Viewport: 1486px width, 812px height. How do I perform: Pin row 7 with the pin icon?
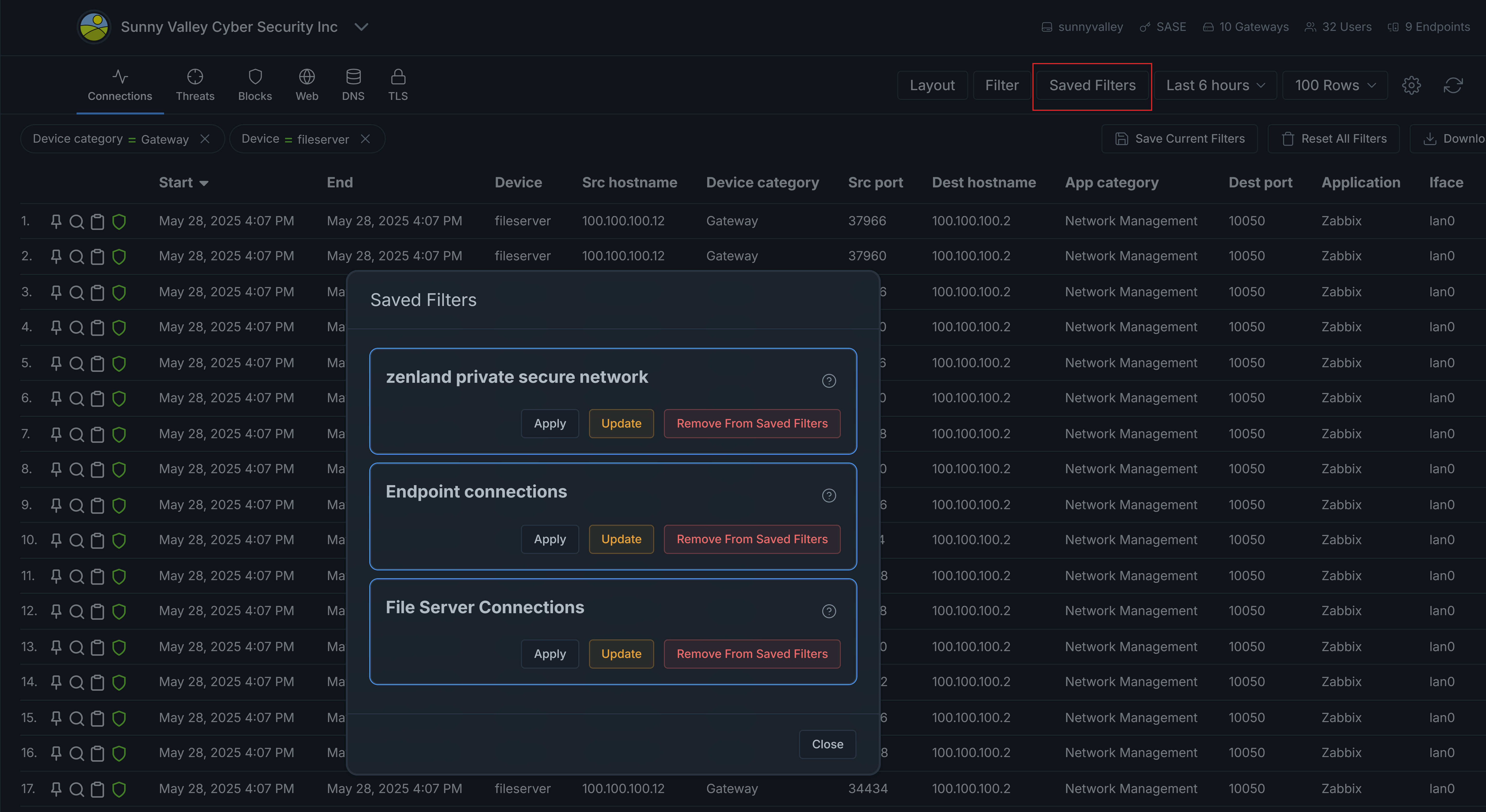coord(56,434)
